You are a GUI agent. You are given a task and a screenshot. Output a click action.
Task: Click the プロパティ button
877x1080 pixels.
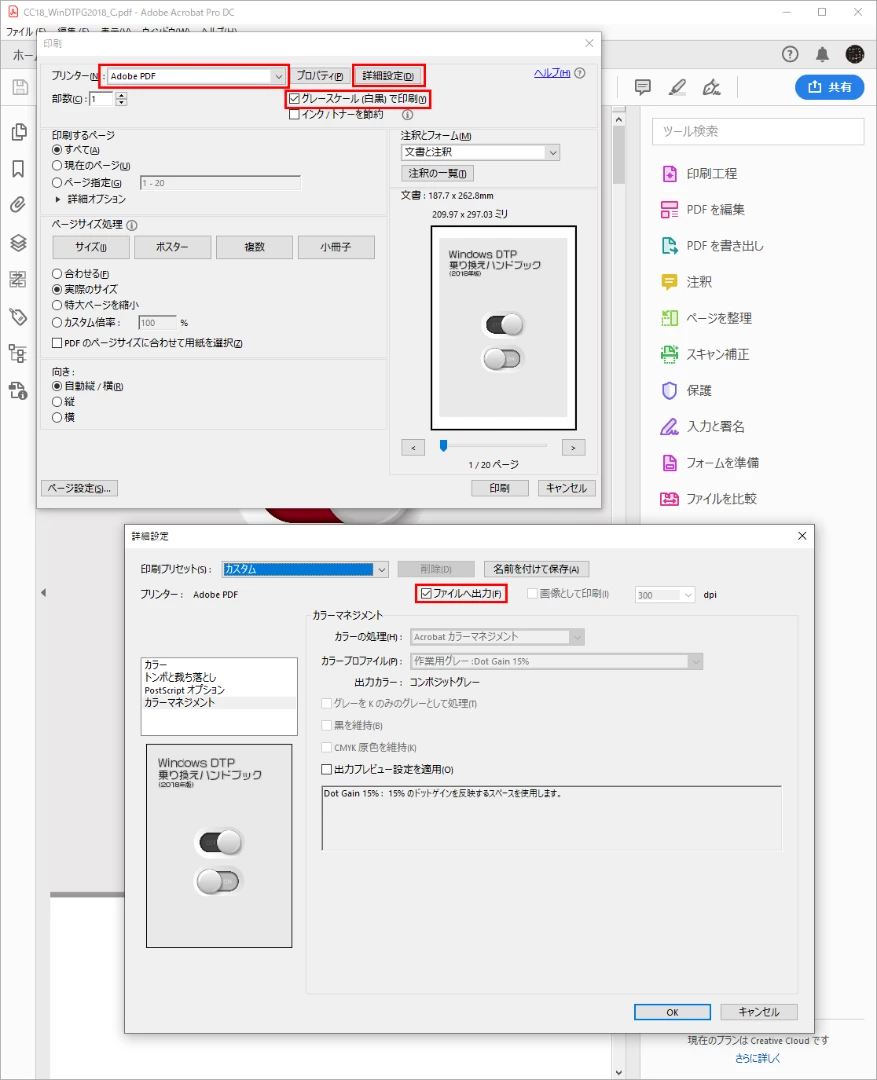pos(320,76)
